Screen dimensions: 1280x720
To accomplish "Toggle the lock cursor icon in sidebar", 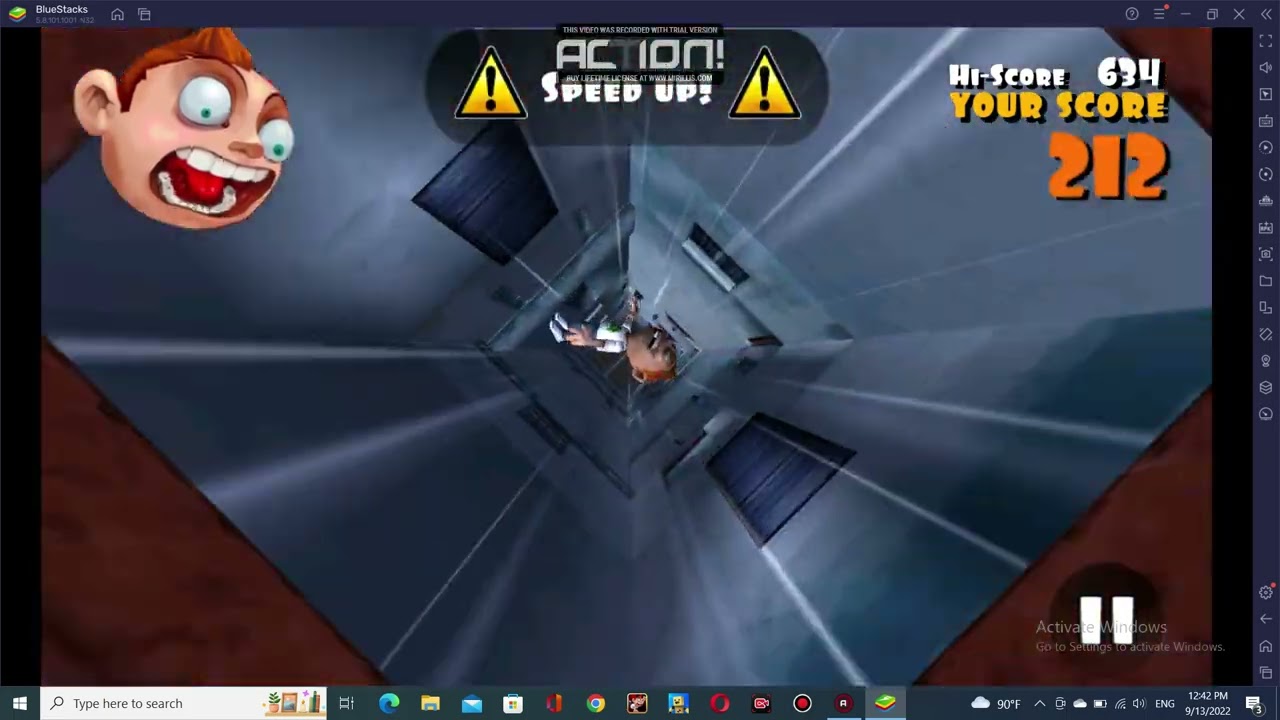I will click(x=1265, y=94).
